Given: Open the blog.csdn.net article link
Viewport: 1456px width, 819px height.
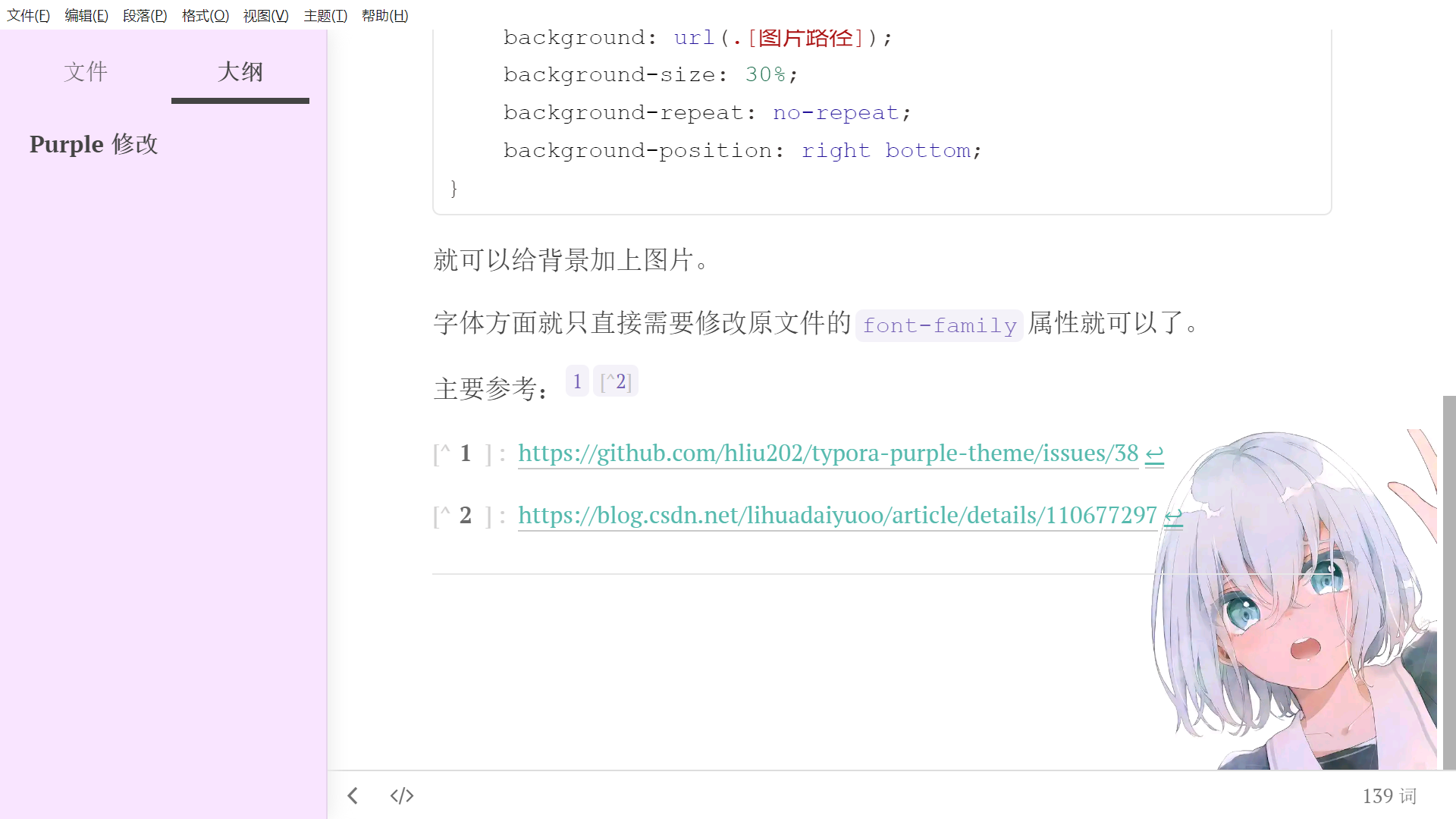Looking at the screenshot, I should (837, 516).
